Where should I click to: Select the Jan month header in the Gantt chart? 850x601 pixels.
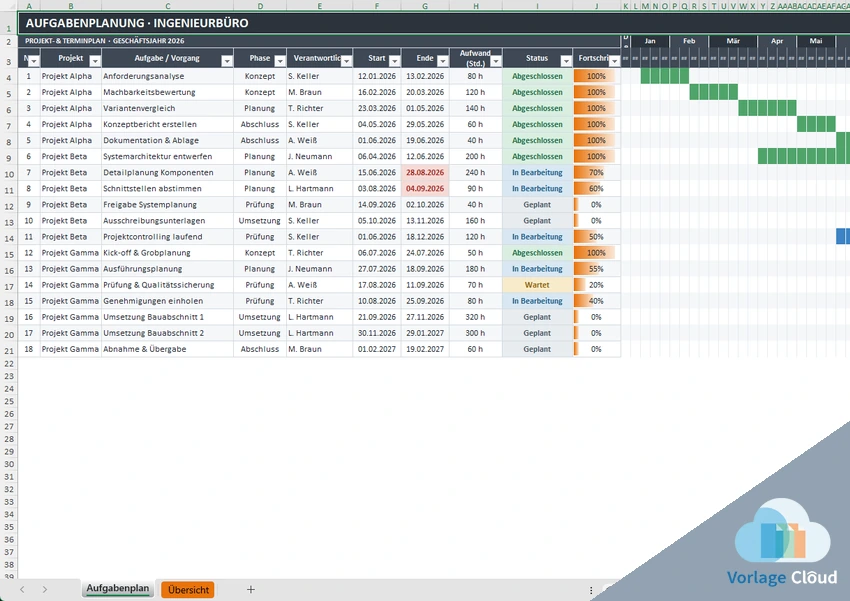(650, 41)
